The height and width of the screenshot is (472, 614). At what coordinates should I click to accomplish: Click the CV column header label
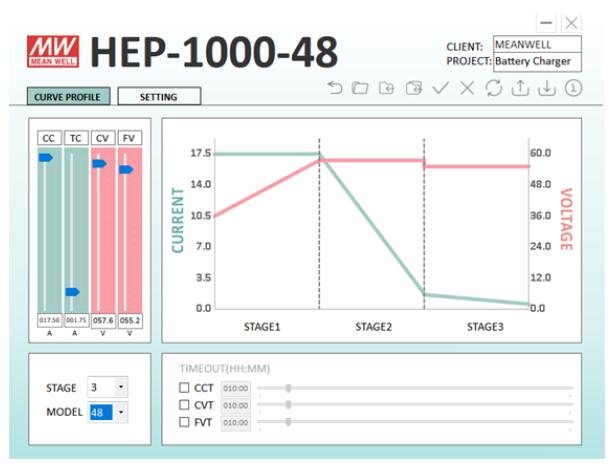tap(103, 138)
